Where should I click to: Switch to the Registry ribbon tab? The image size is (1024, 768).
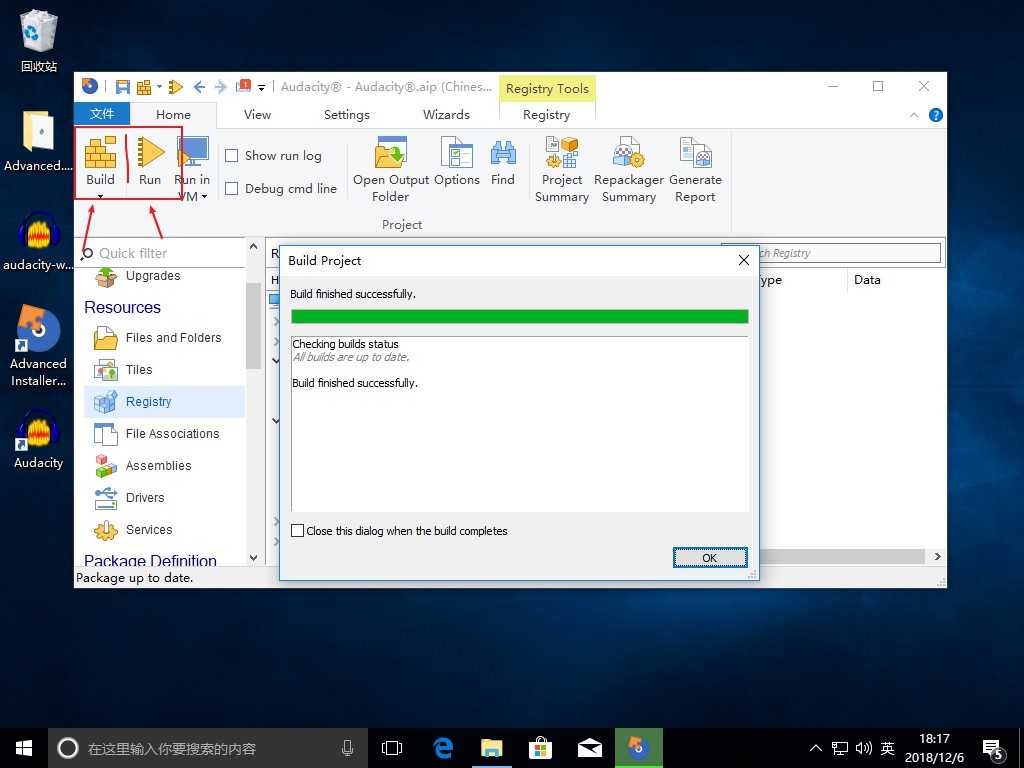[x=547, y=114]
